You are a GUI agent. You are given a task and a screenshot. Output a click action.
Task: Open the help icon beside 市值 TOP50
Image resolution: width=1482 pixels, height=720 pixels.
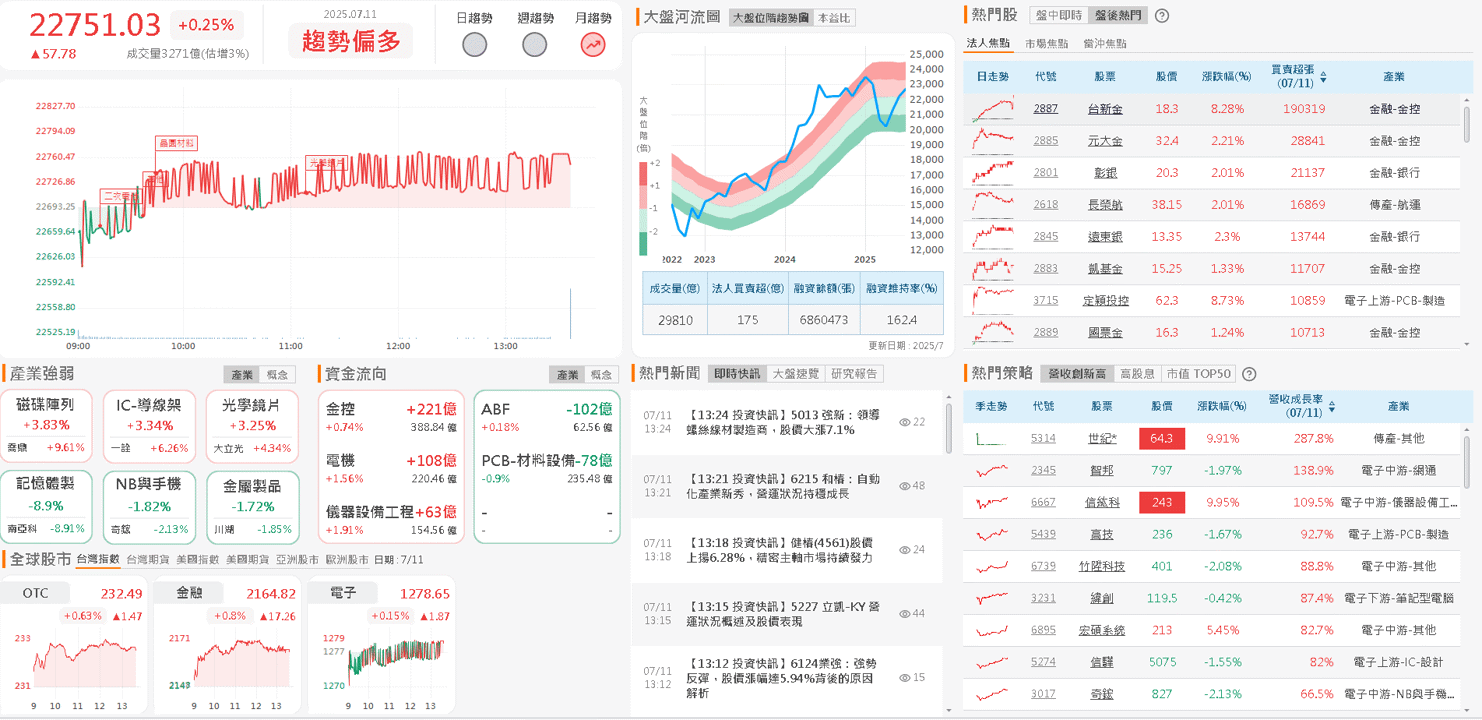click(1249, 374)
